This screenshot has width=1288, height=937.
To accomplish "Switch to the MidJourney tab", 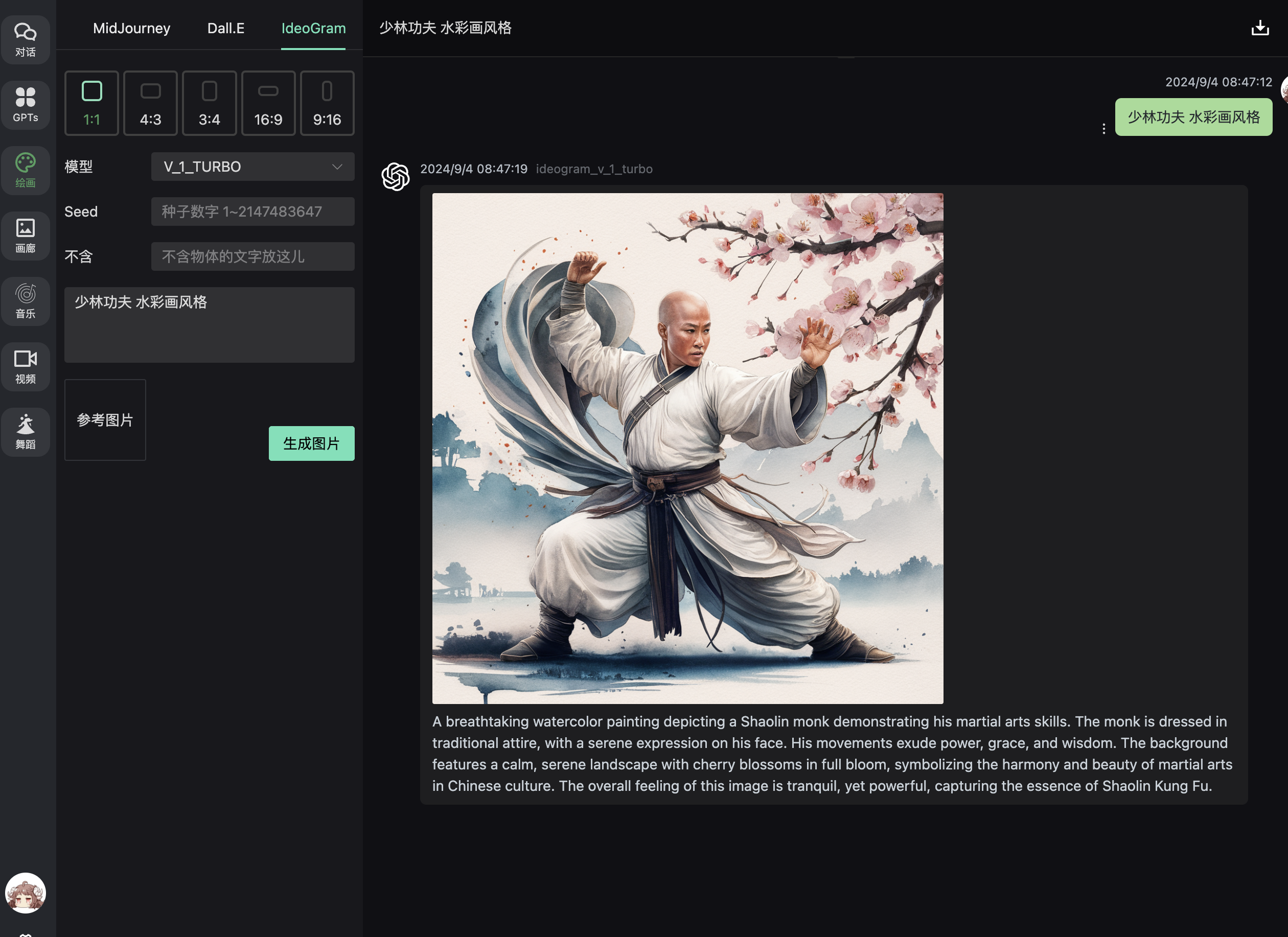I will [x=131, y=29].
